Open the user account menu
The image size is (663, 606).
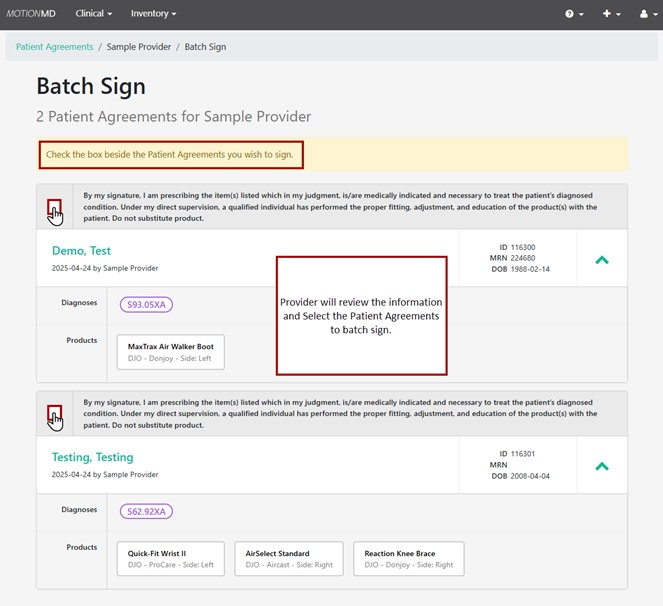coord(647,14)
